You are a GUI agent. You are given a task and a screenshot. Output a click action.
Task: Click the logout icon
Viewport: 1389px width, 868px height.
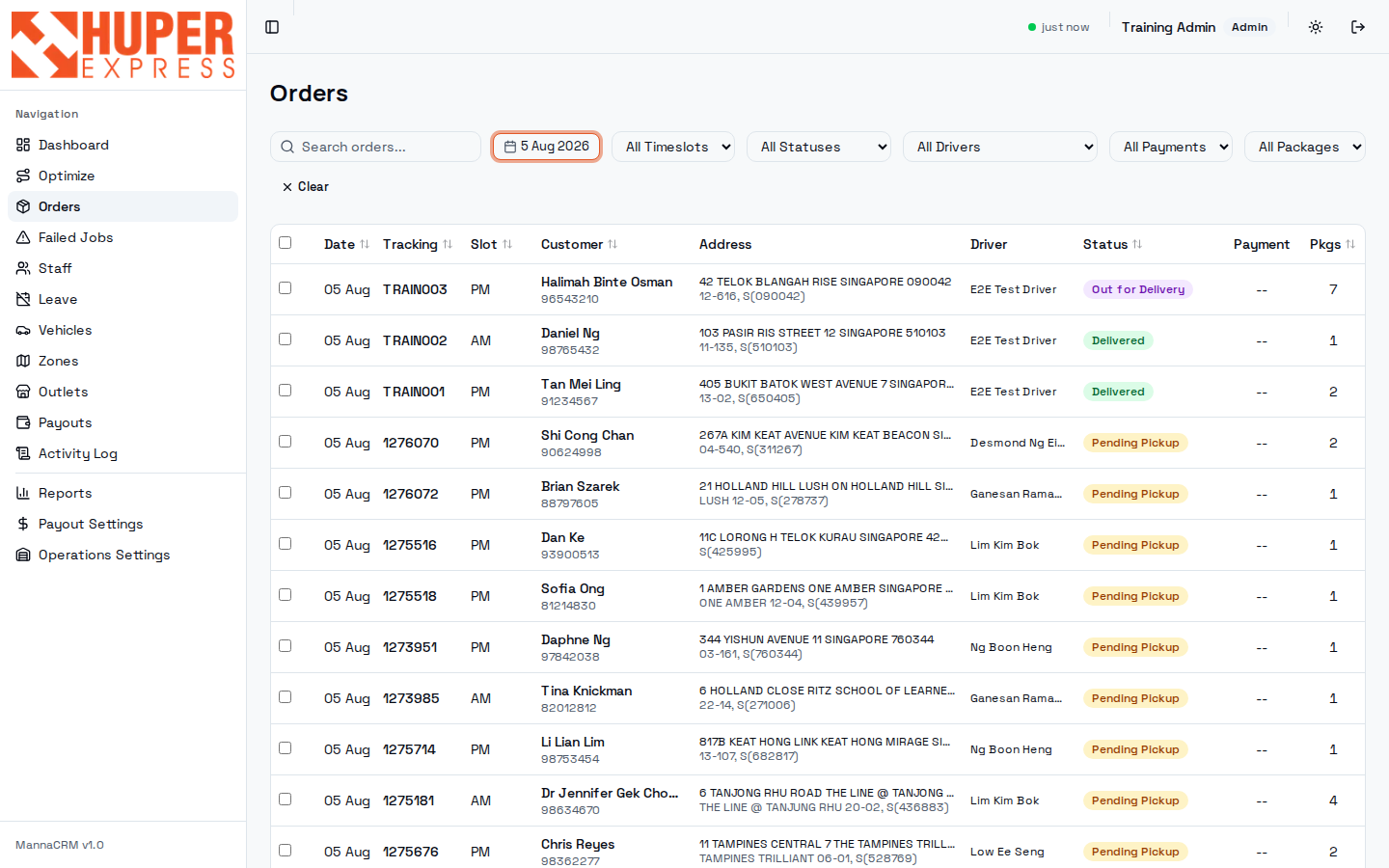1358,27
